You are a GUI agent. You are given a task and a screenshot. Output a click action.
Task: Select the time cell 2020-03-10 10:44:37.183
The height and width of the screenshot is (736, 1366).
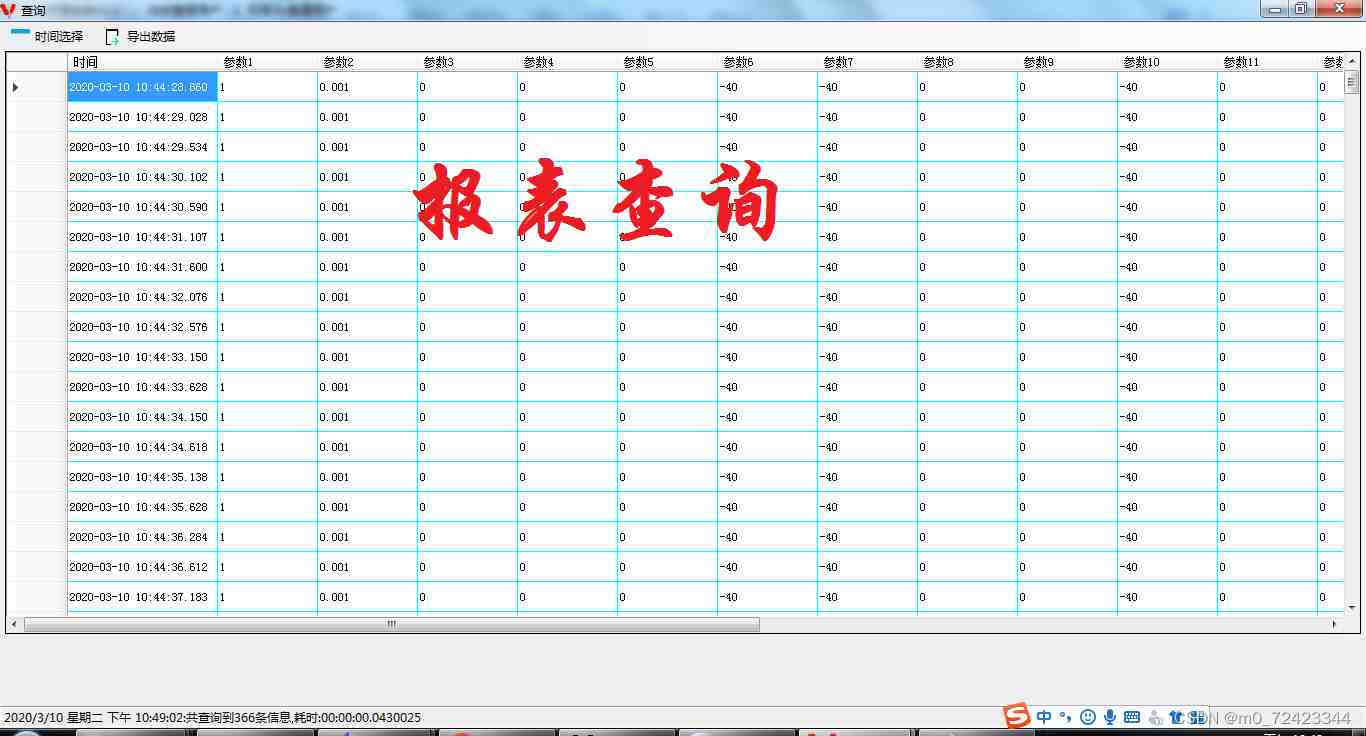point(142,597)
